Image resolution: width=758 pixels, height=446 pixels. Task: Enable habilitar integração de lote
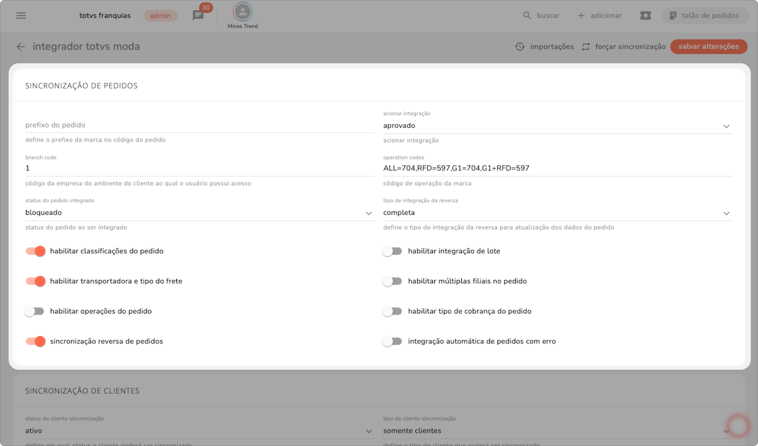point(392,251)
